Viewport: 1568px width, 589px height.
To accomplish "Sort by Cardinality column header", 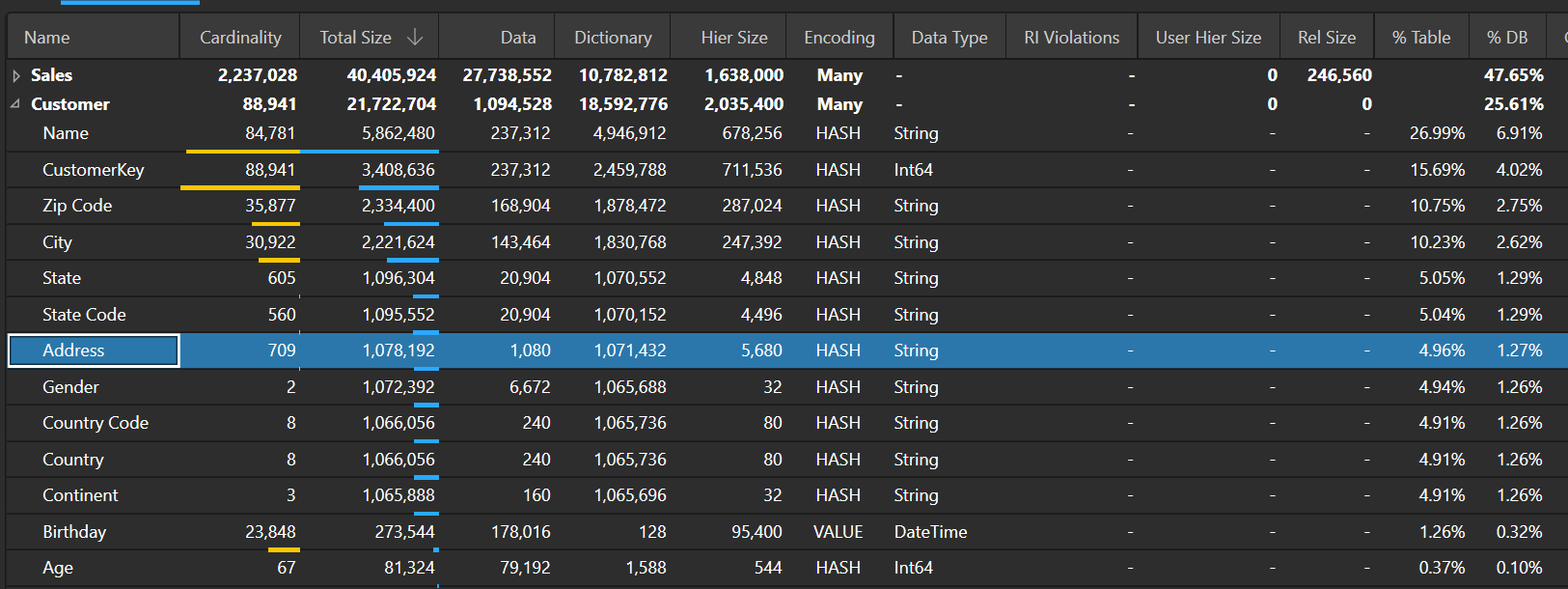I will [240, 38].
